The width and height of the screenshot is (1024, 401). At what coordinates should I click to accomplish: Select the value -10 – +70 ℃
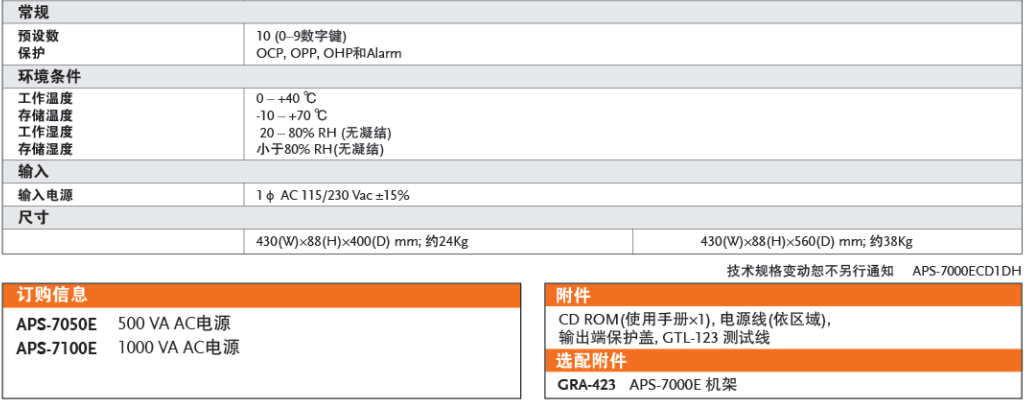point(292,116)
